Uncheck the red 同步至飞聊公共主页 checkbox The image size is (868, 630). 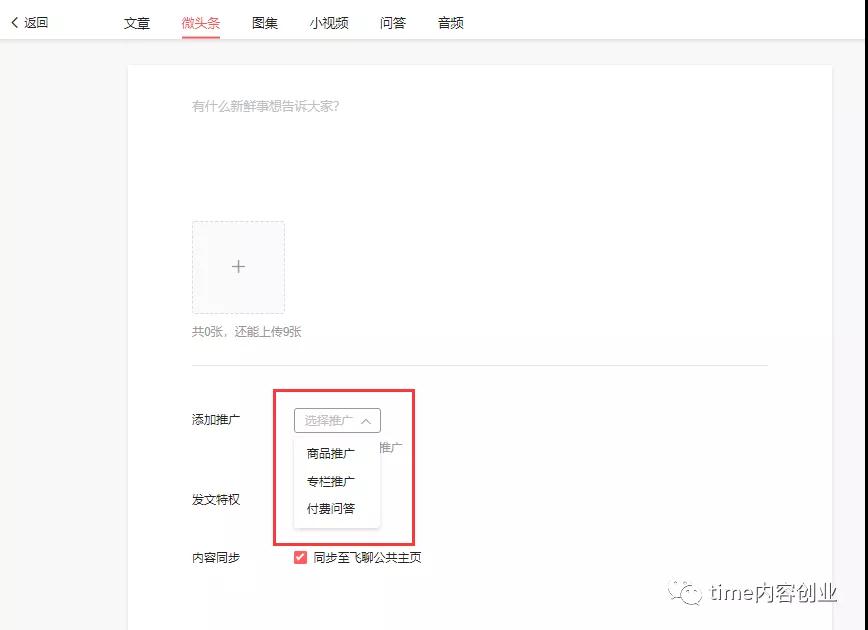[300, 557]
